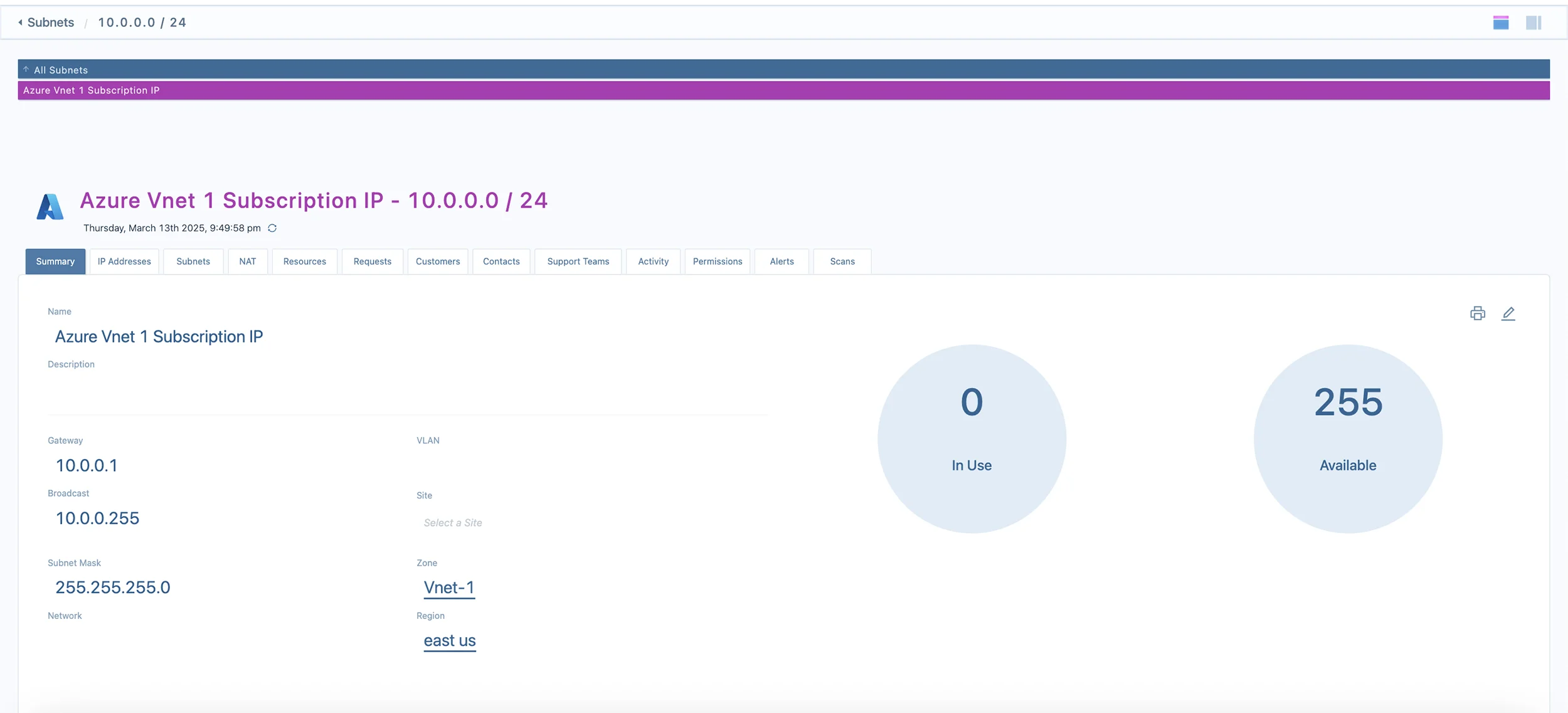This screenshot has height=713, width=1568.
Task: Click the print icon
Action: 1477,313
